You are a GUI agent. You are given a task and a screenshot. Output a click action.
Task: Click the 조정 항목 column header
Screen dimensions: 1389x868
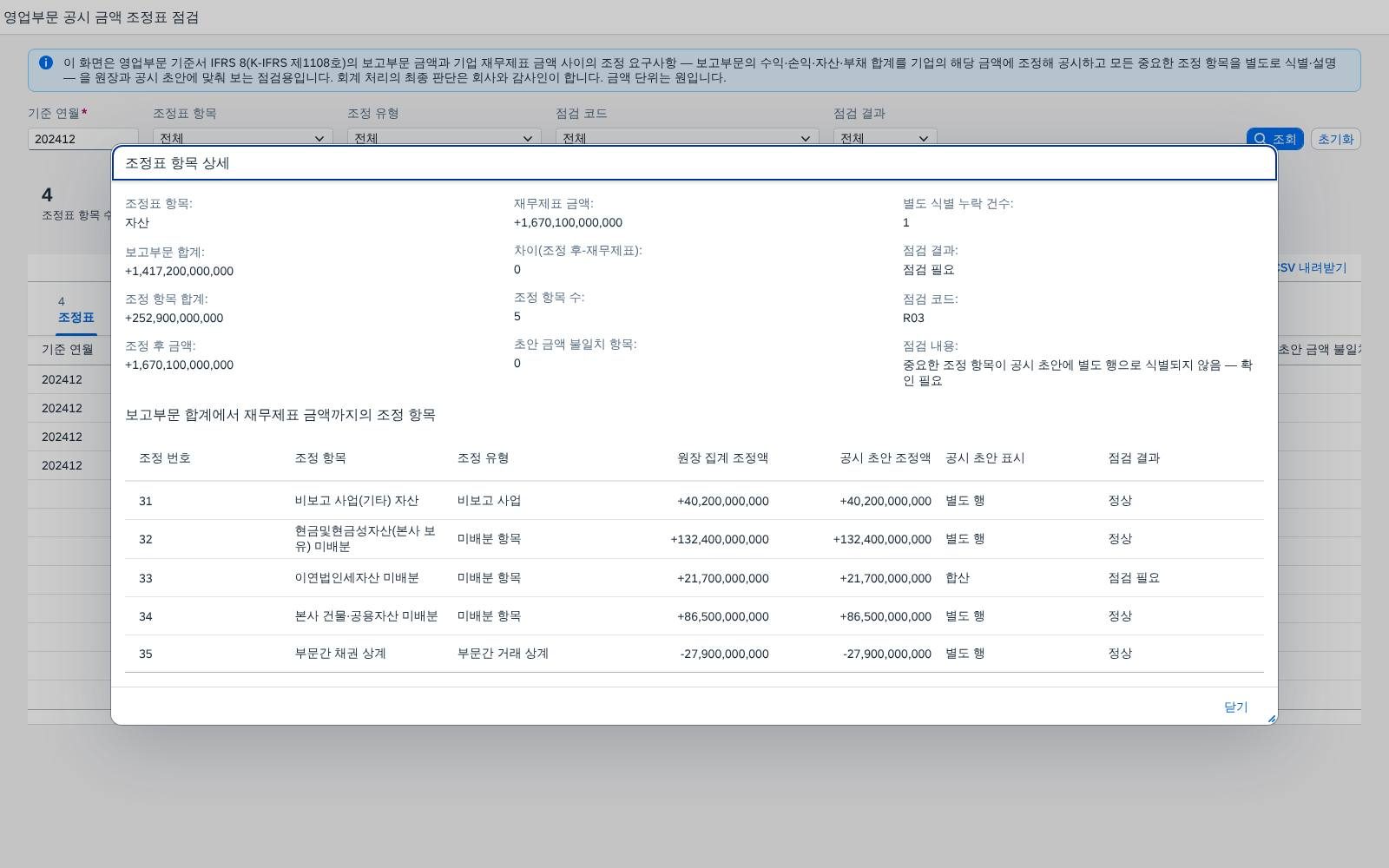tap(320, 457)
